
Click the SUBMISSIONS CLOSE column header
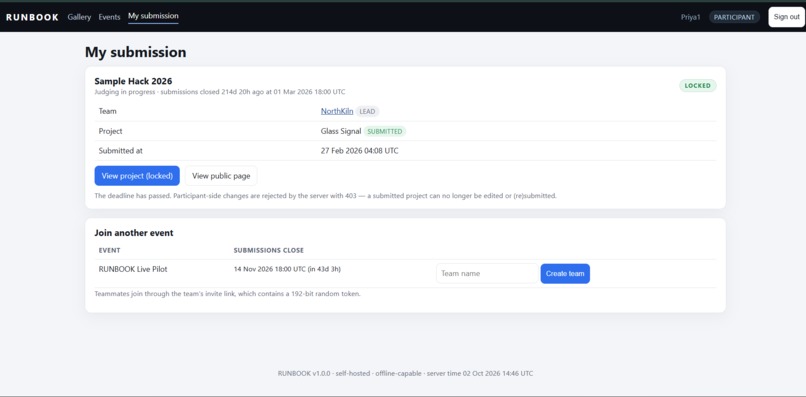point(269,250)
